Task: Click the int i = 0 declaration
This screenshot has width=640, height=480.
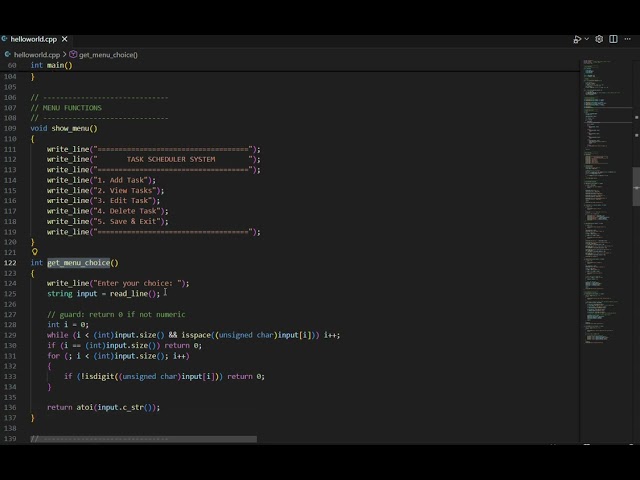Action: click(x=68, y=325)
